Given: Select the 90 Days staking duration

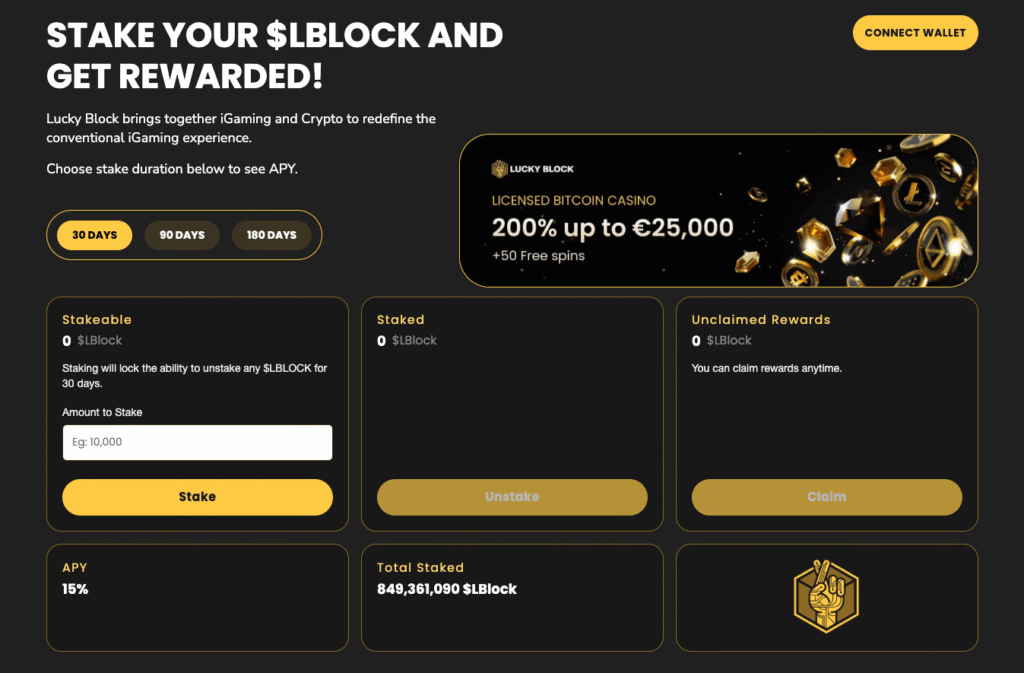Looking at the screenshot, I should pos(182,235).
